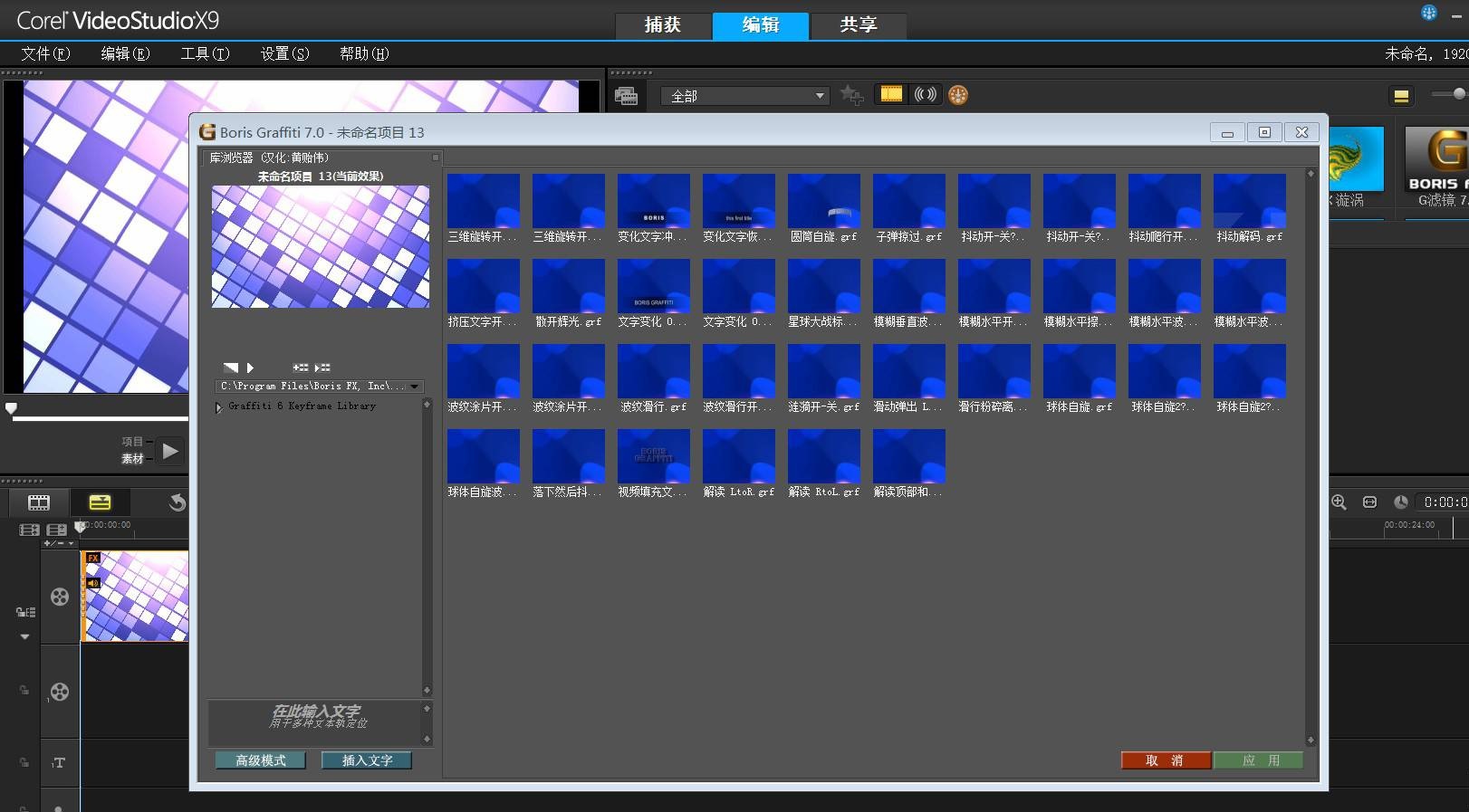Toggle ripple editing lock on tracks
Image resolution: width=1469 pixels, height=812 pixels.
[x=25, y=612]
